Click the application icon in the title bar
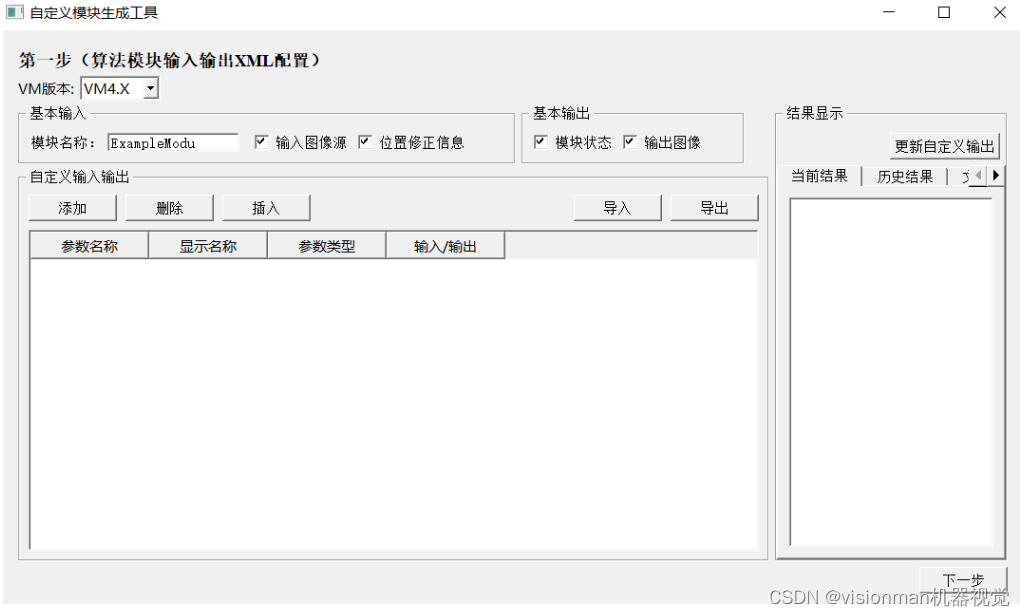1025x616 pixels. [14, 12]
